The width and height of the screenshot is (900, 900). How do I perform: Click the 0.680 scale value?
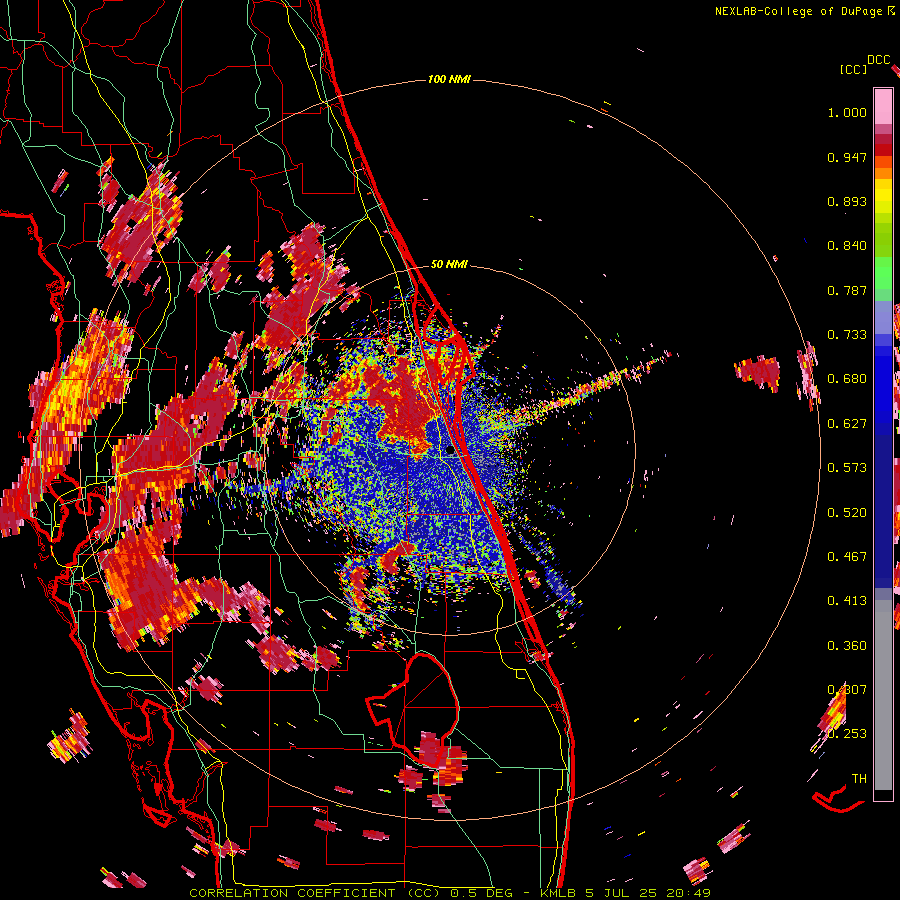847,379
